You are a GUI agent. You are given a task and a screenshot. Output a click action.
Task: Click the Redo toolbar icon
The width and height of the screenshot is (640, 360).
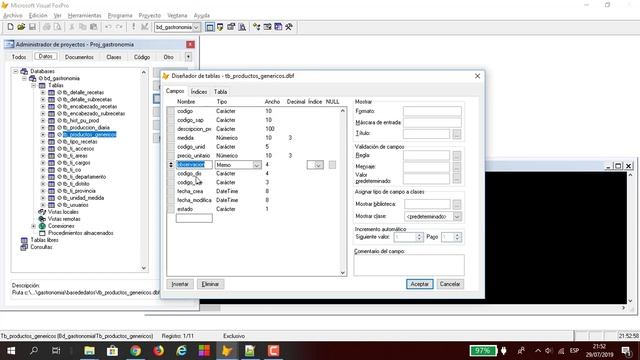tap(119, 27)
